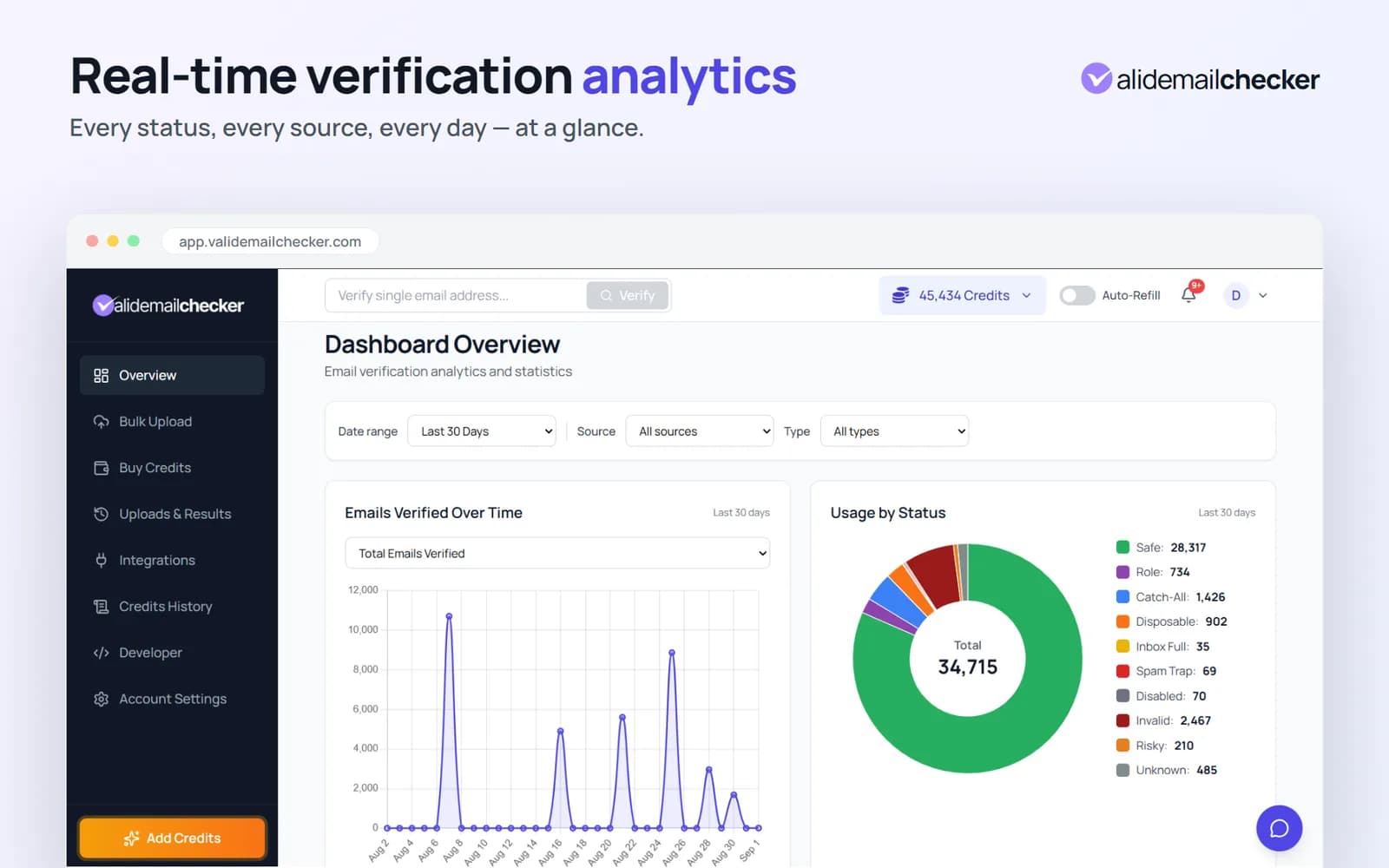Click the Integrations plug icon

pos(101,560)
